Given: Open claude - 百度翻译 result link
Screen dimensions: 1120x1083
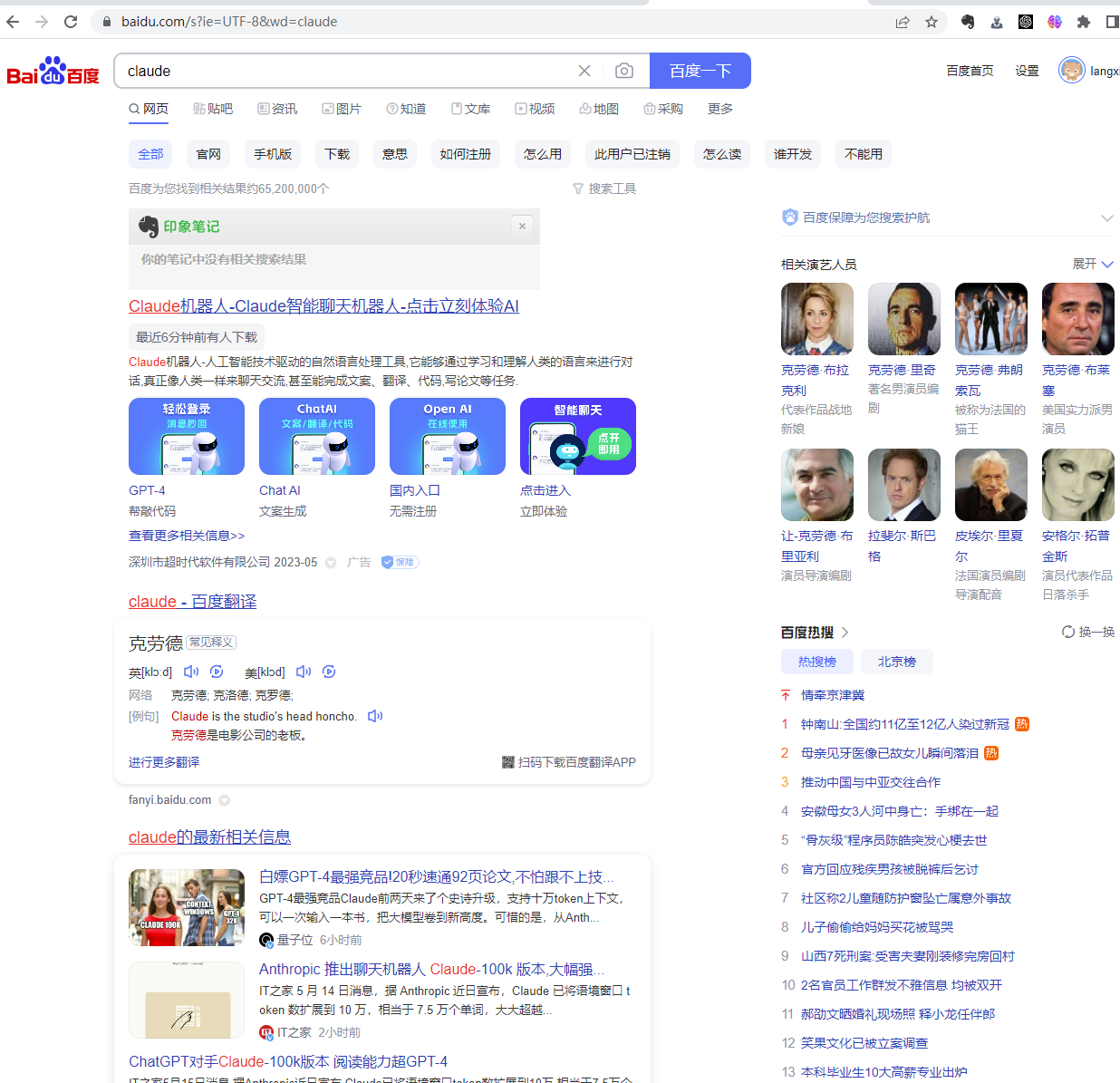Looking at the screenshot, I should (192, 602).
